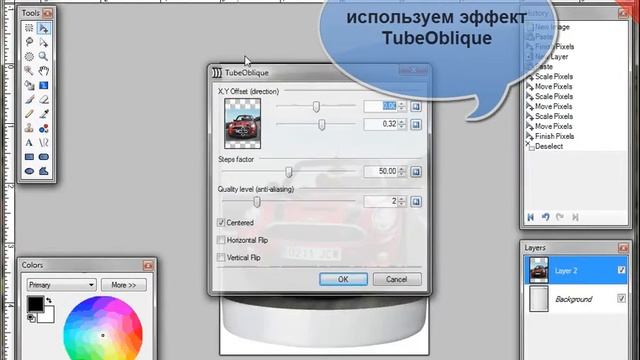Select the Rounded Rectangle tool

pos(43,157)
